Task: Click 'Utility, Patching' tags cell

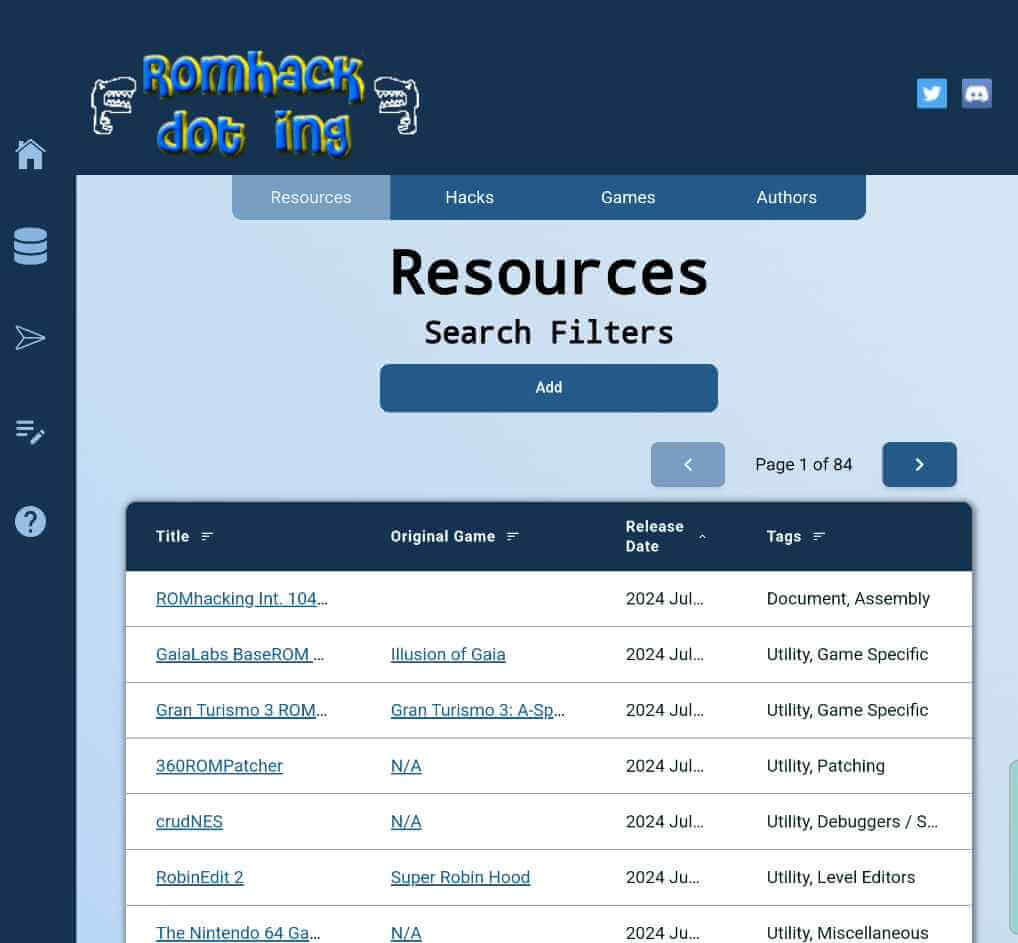Action: pyautogui.click(x=825, y=766)
